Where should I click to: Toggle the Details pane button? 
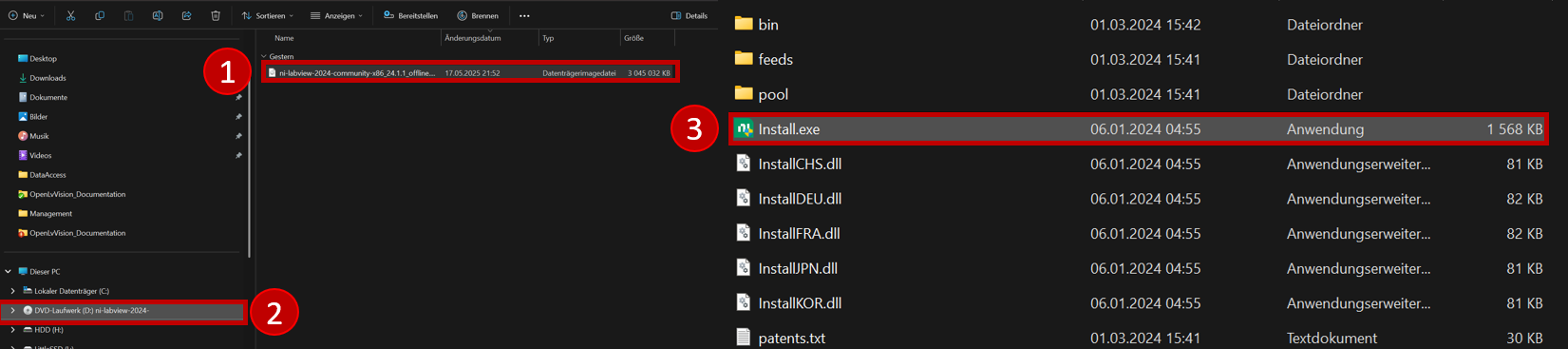690,15
